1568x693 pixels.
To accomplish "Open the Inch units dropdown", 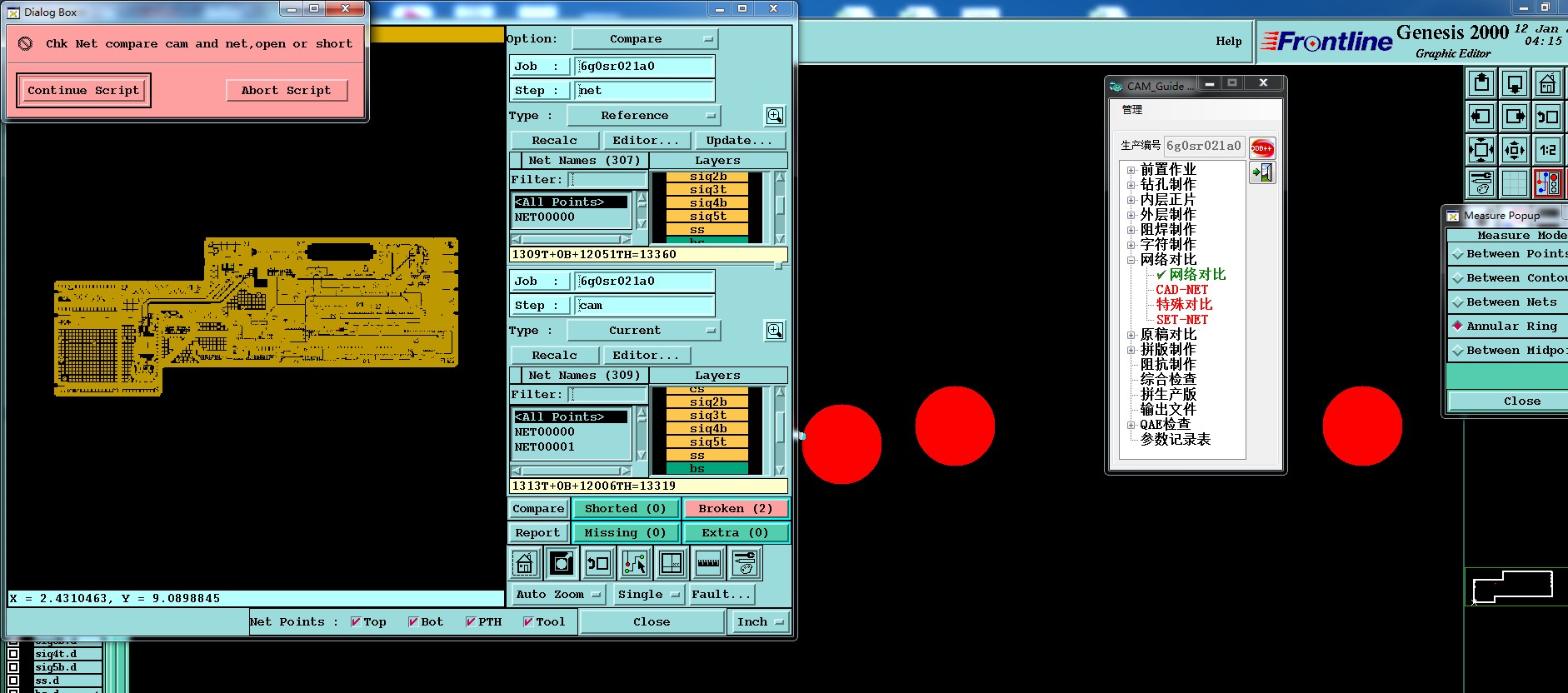I will (761, 622).
